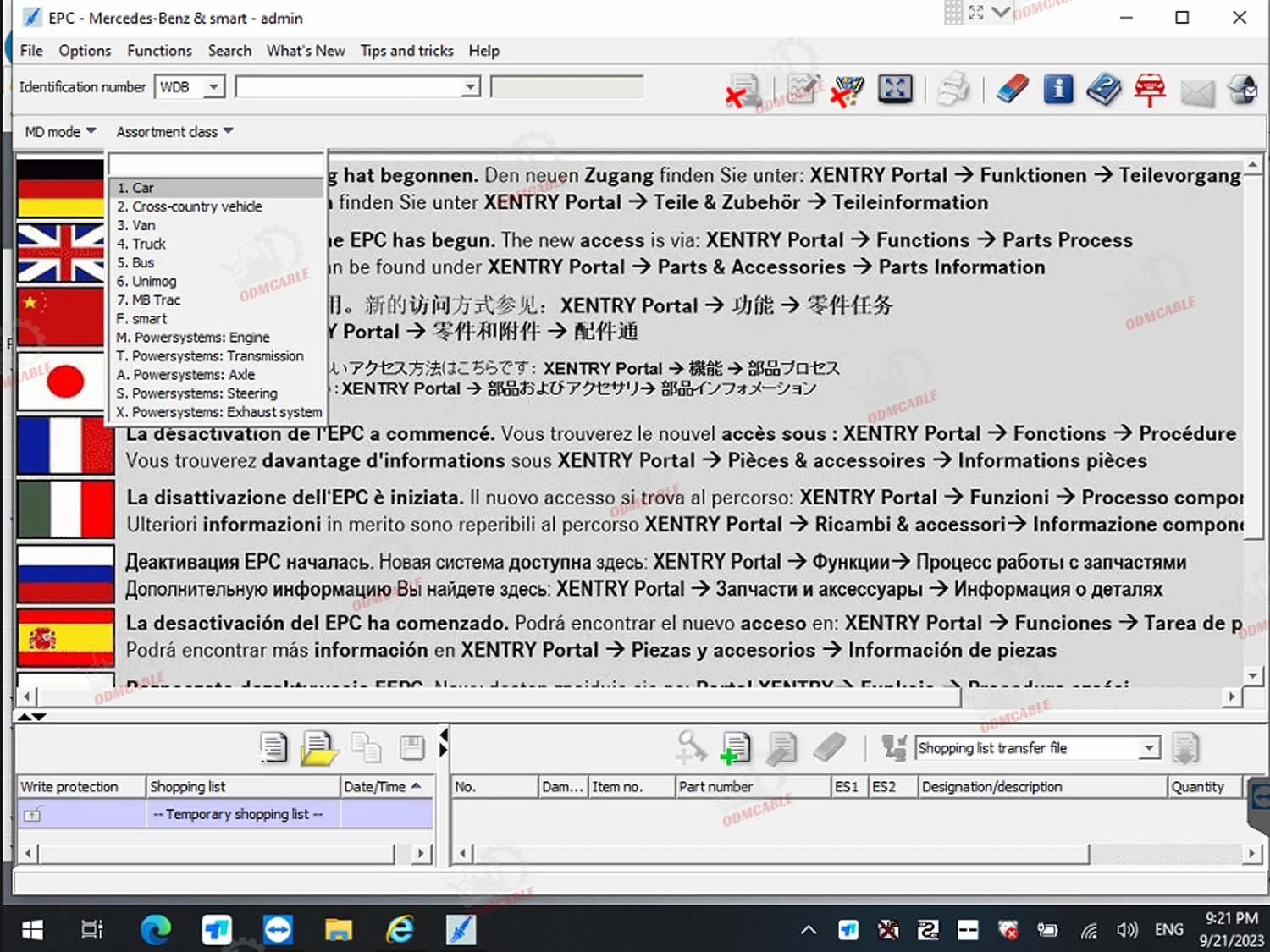Open the Shopping list transfer file dropdown
This screenshot has width=1270, height=952.
pyautogui.click(x=1149, y=748)
